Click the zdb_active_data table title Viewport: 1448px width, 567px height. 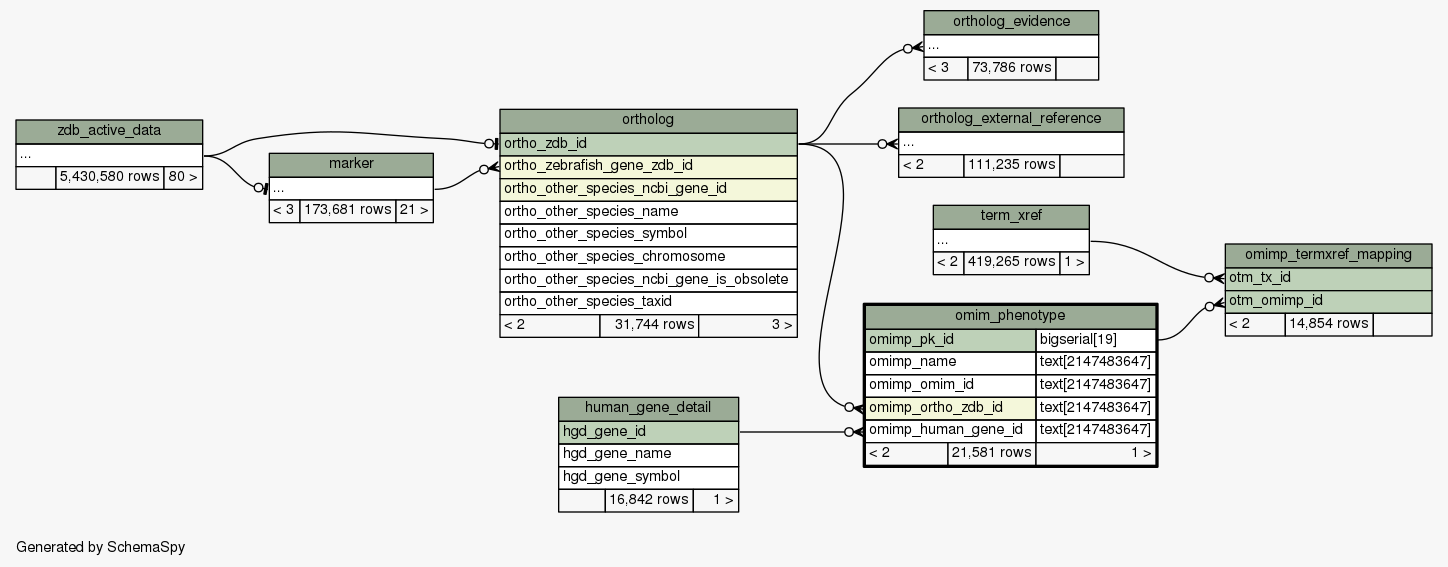pos(109,131)
